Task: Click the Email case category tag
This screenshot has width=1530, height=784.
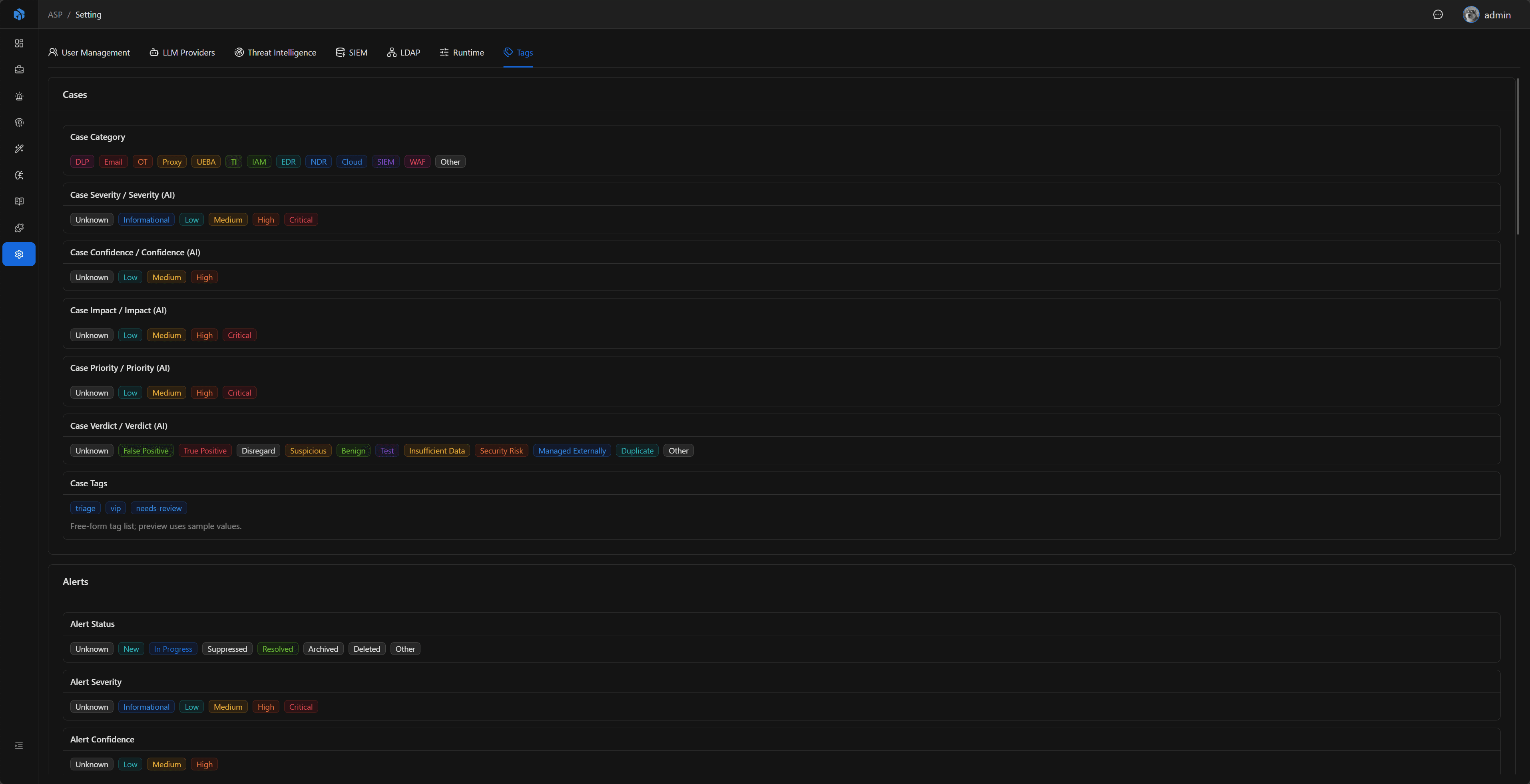Action: point(113,161)
